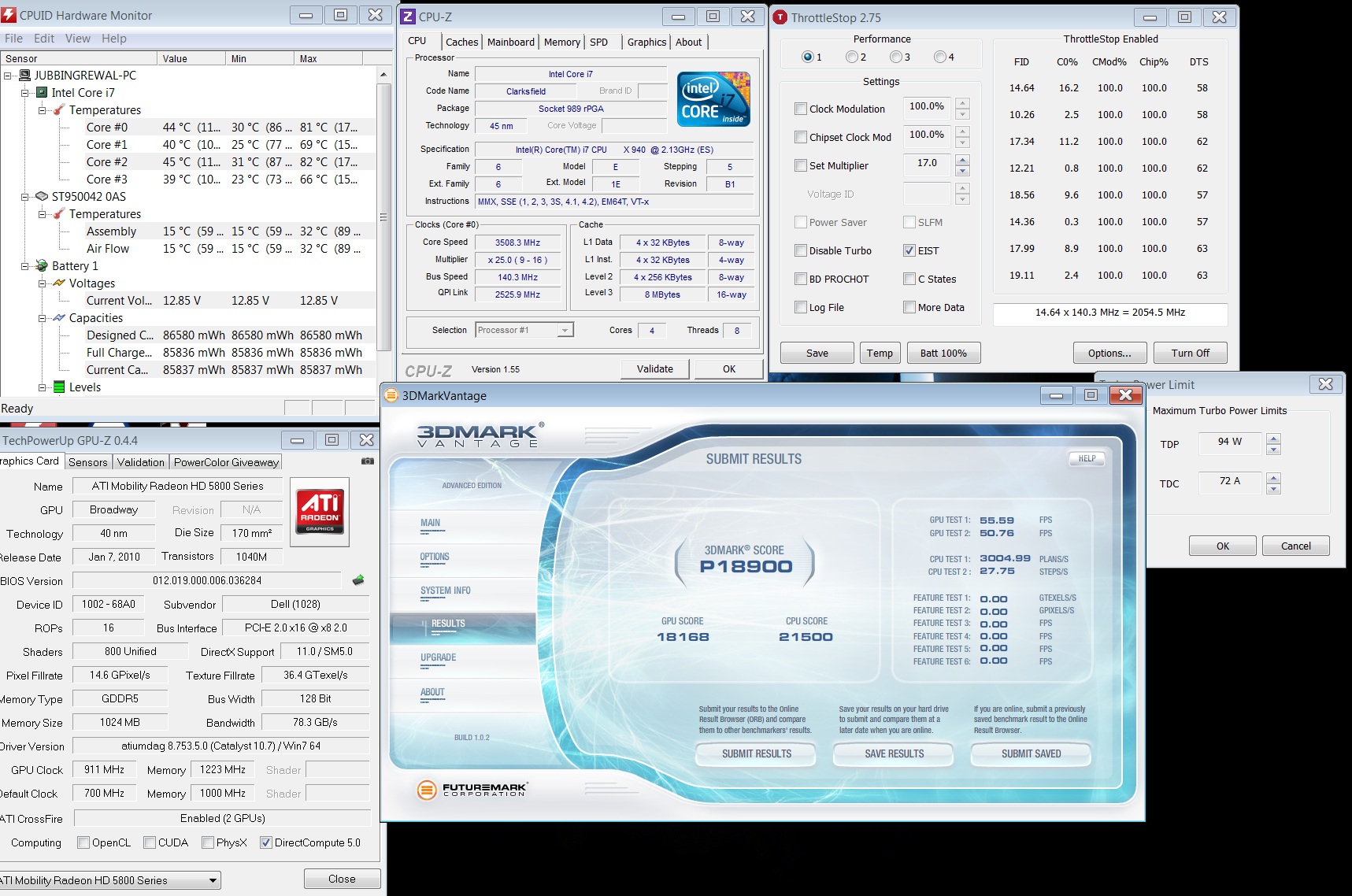Click the JUBBINGREWAL-PC computer icon
The width and height of the screenshot is (1352, 896).
pos(25,76)
